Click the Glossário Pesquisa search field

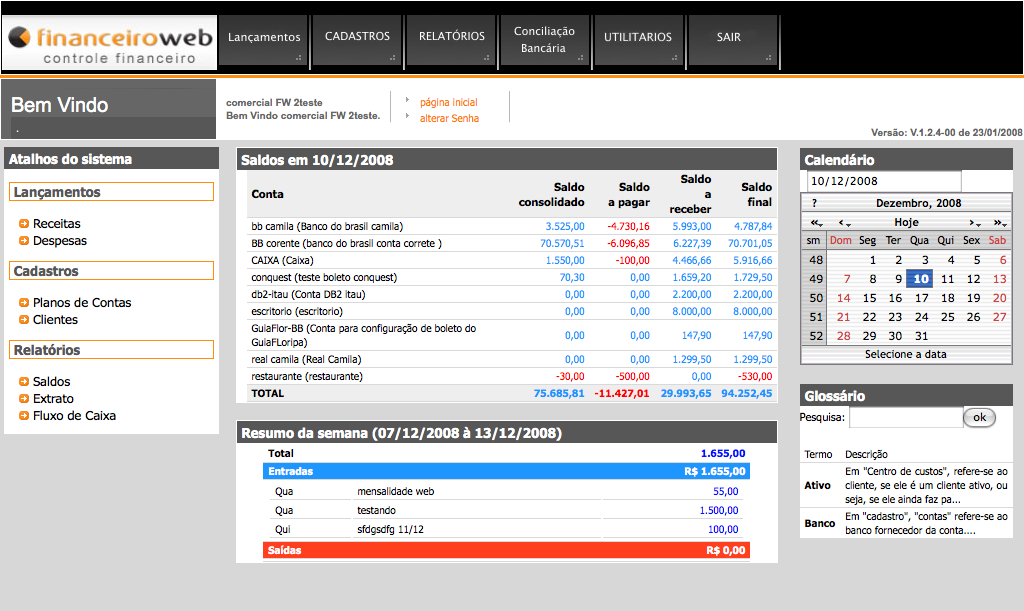click(906, 418)
